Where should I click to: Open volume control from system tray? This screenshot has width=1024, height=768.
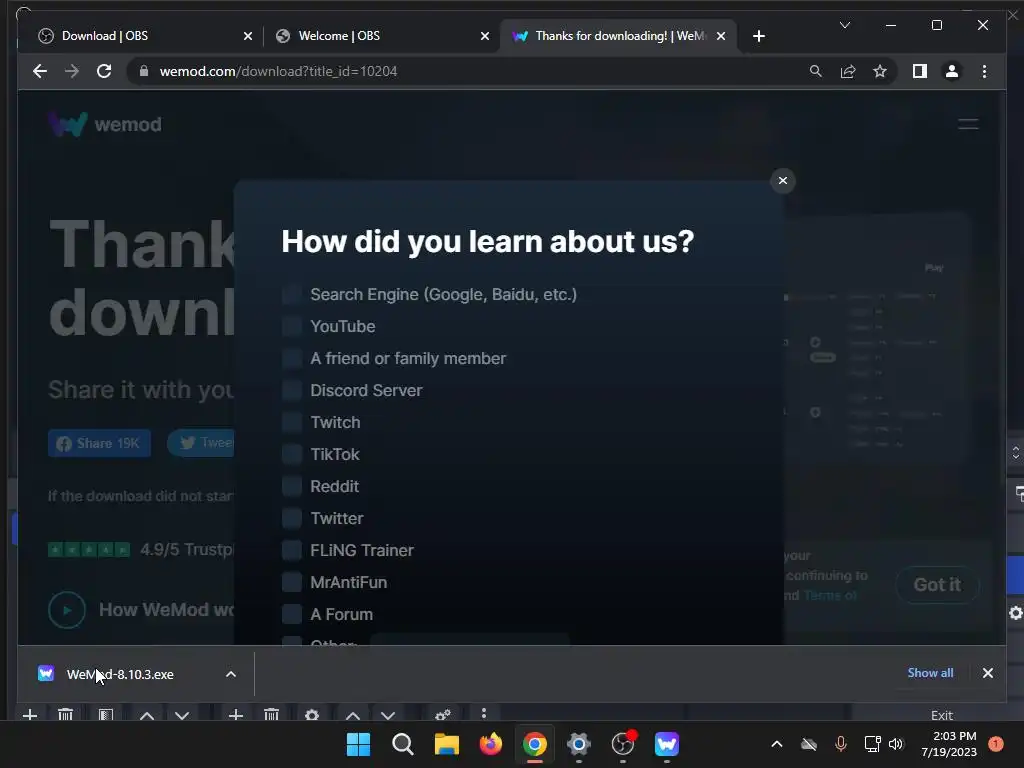[x=896, y=744]
